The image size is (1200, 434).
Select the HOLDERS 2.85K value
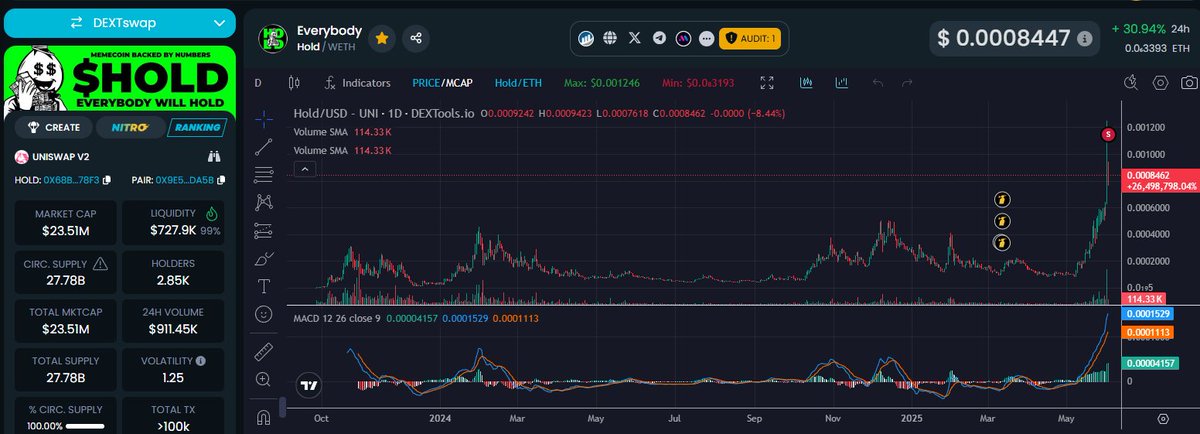coord(173,281)
